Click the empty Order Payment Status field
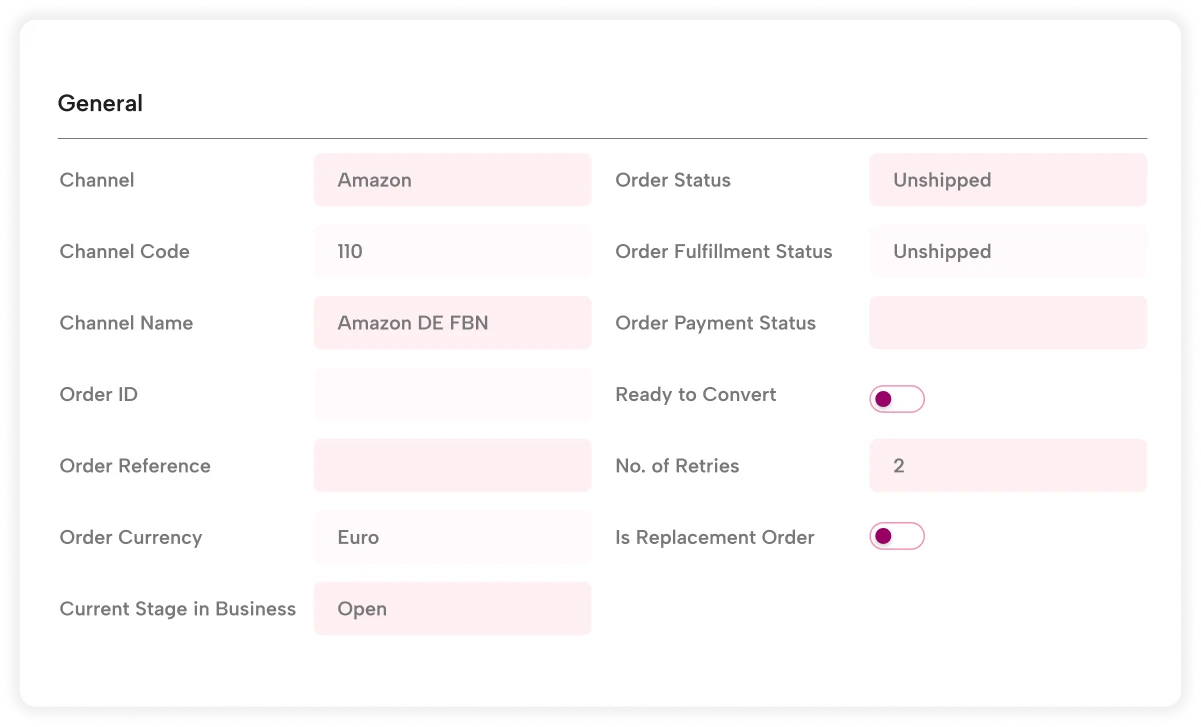The height and width of the screenshot is (727, 1201). (x=1007, y=323)
